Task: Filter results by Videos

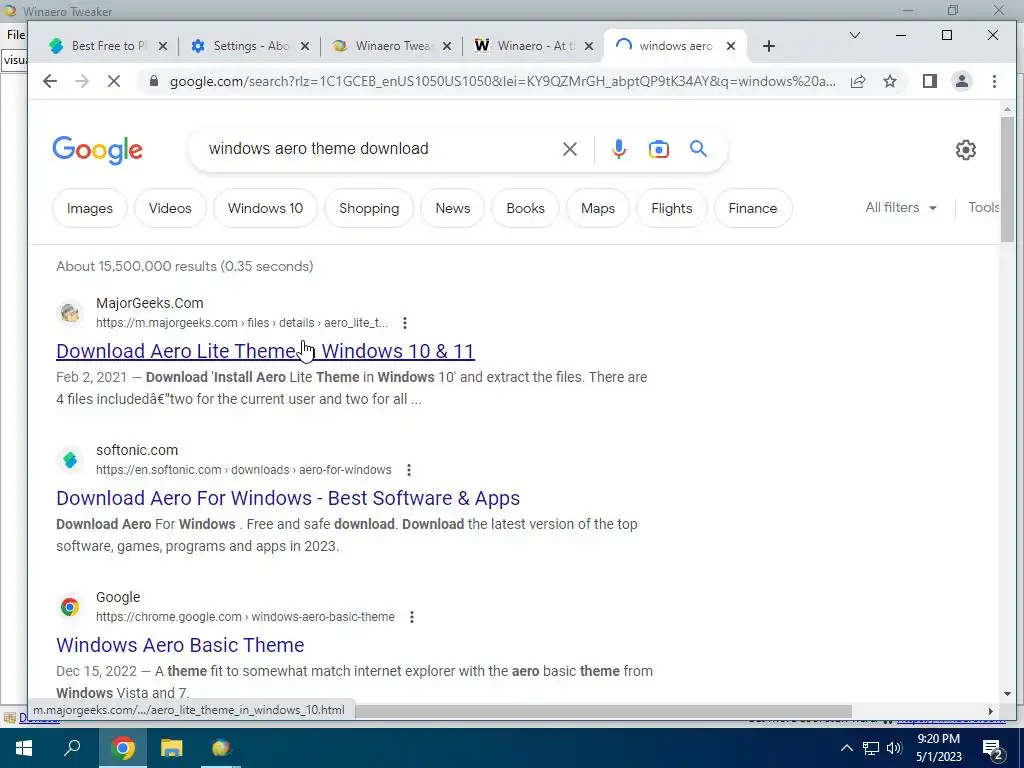Action: [x=170, y=208]
